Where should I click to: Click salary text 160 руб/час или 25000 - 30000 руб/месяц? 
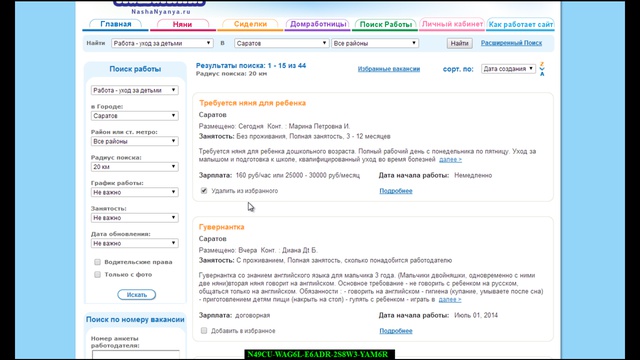pos(298,176)
